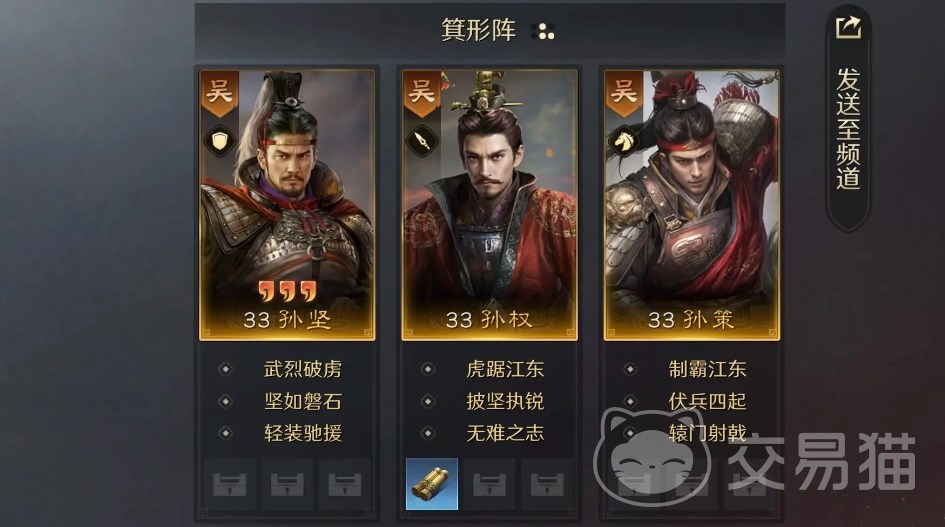Click the spear troop icon on 孙权's card
The height and width of the screenshot is (527, 945).
point(422,142)
